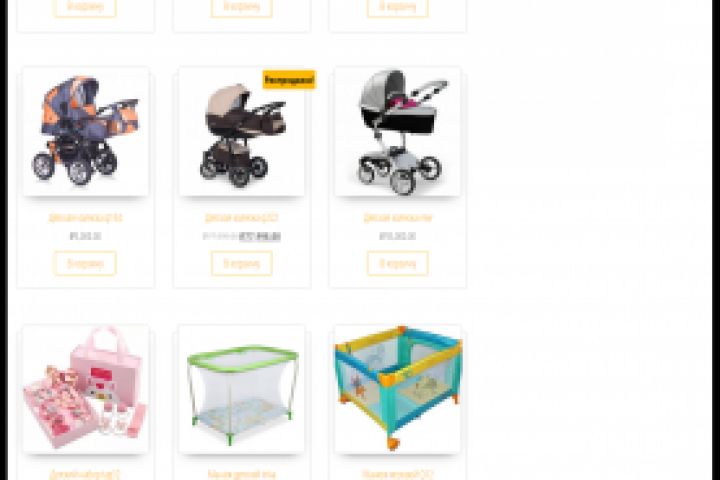Add the silver stroller to cart
The image size is (720, 480).
pos(398,264)
